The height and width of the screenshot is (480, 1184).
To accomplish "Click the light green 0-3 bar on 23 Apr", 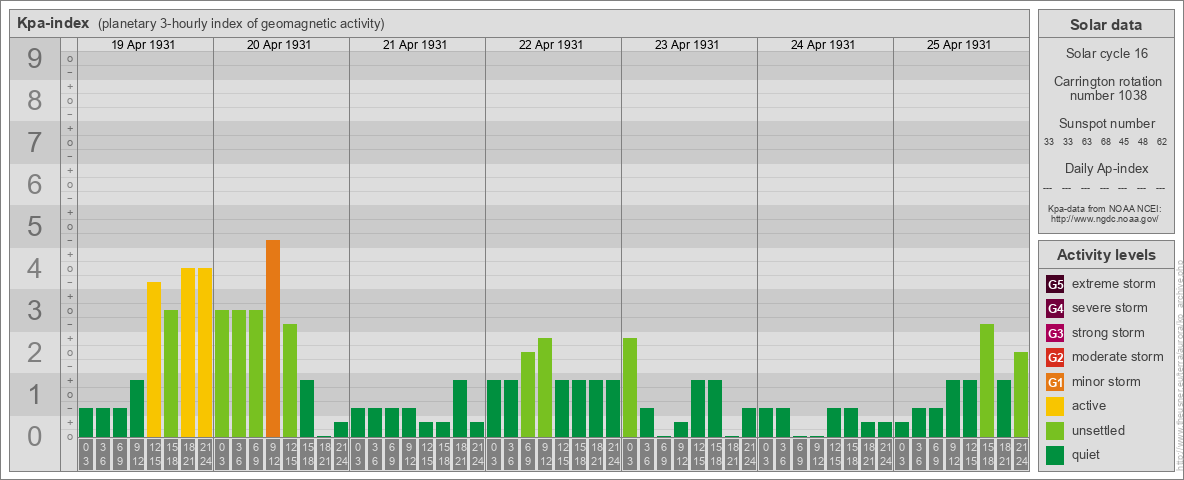I will click(630, 388).
